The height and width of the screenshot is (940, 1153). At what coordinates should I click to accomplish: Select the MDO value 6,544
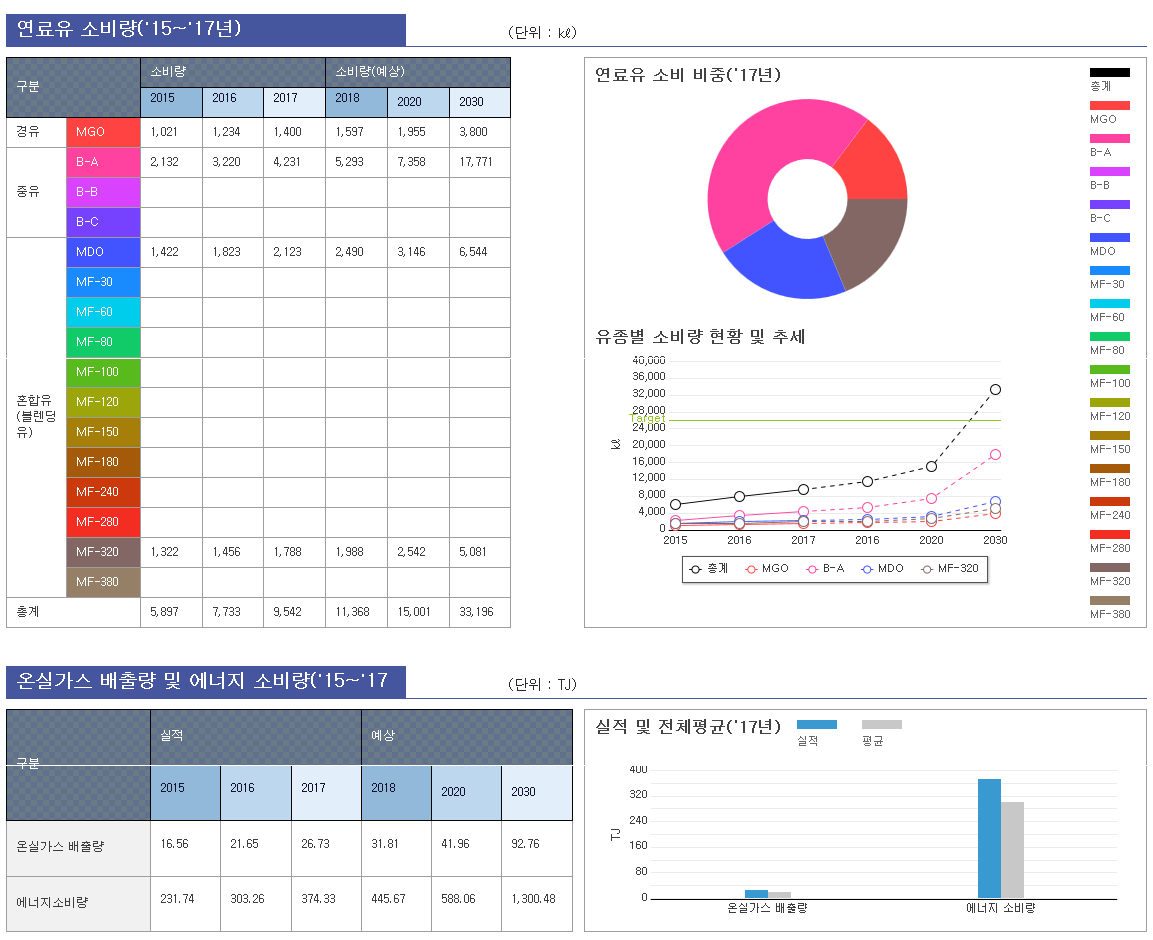point(474,252)
